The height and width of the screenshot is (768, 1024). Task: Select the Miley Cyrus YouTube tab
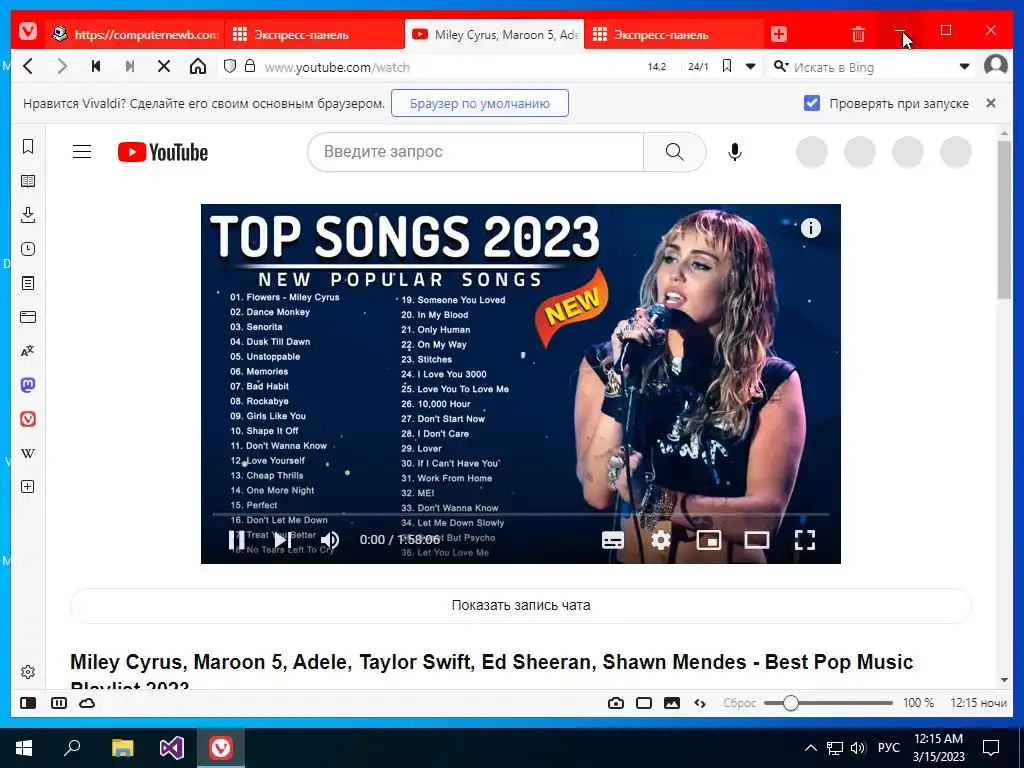(x=494, y=34)
